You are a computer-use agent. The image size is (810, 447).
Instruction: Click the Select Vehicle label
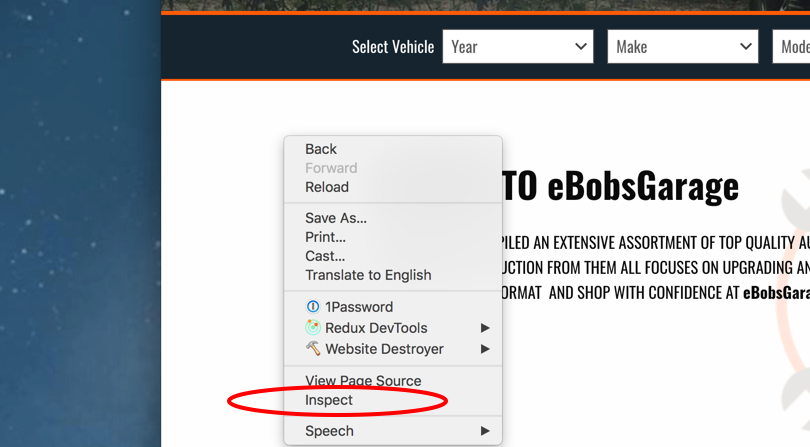[393, 47]
